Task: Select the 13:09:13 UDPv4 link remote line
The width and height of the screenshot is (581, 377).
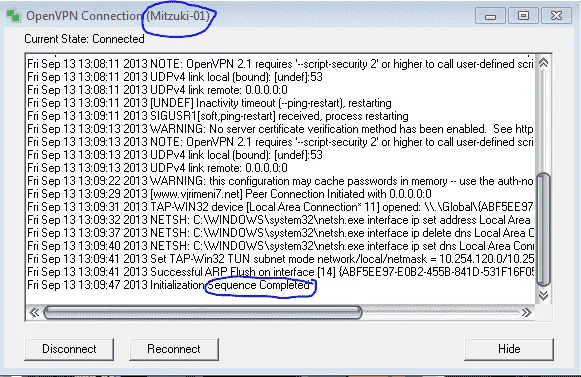Action: pyautogui.click(x=157, y=168)
